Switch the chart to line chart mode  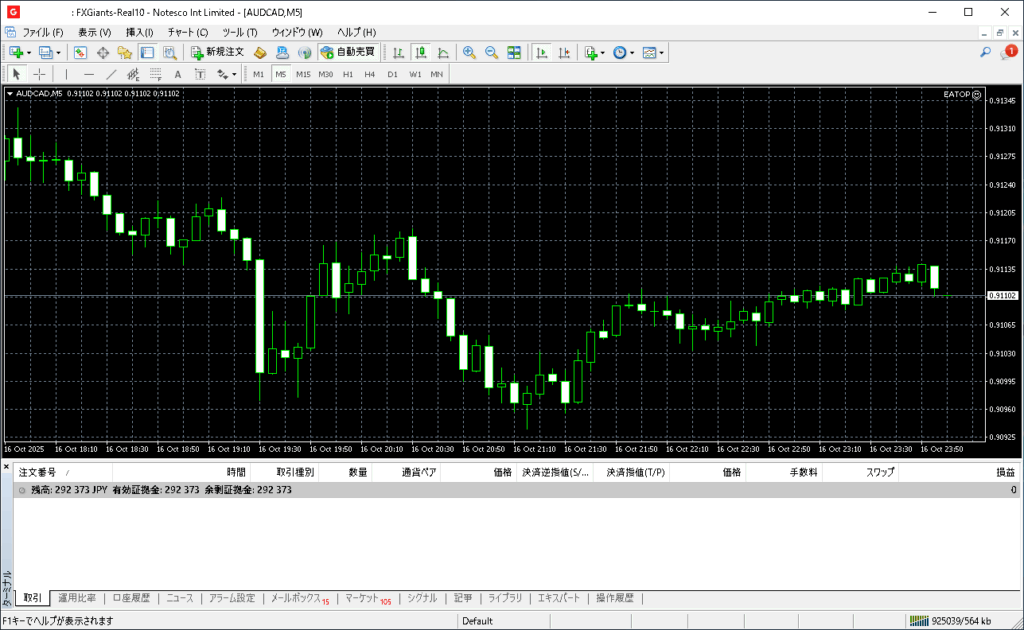[442, 52]
